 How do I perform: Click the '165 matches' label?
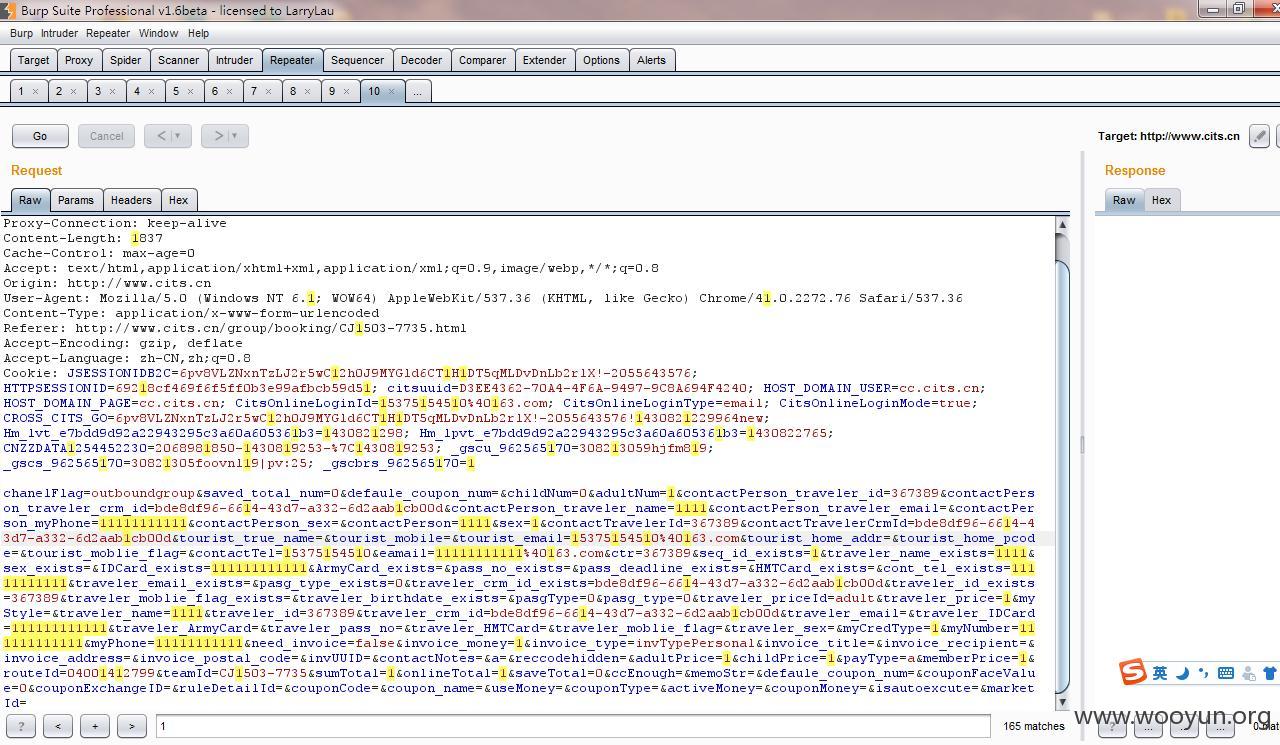[x=1034, y=726]
